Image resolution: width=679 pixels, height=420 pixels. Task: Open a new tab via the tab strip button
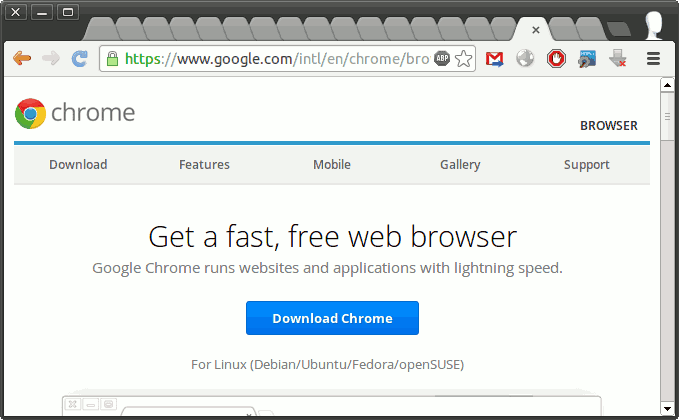click(619, 29)
